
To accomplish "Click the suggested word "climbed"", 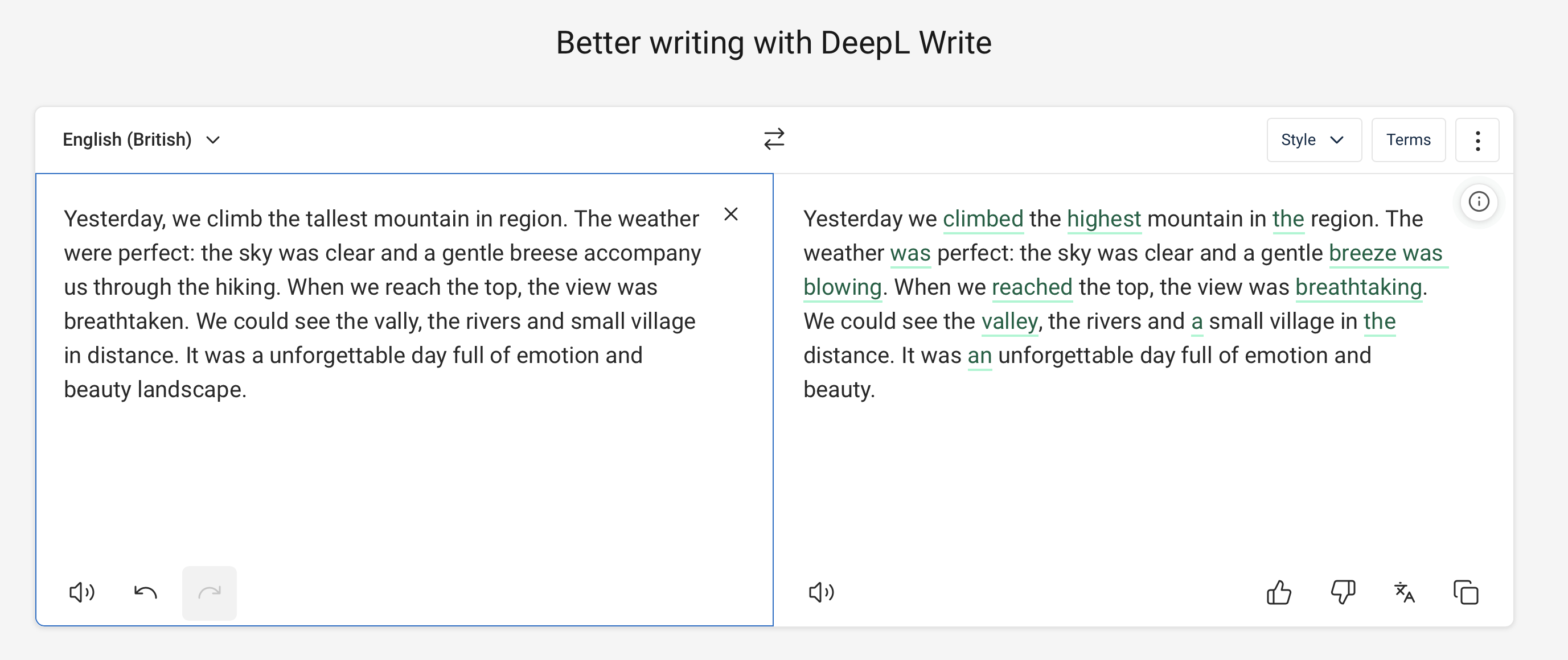I will (x=983, y=219).
